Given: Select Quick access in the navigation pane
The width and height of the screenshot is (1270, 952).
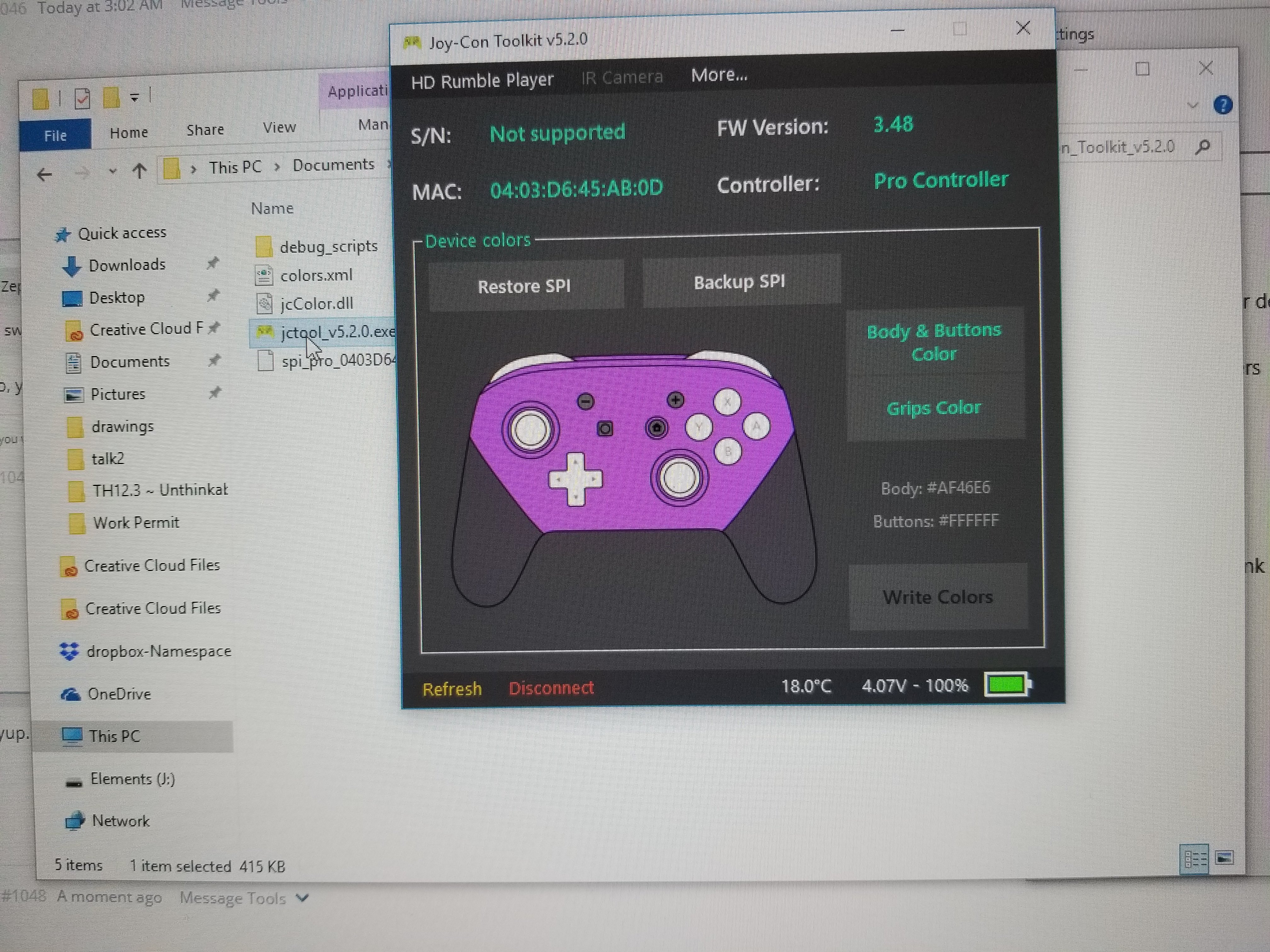Looking at the screenshot, I should (110, 234).
